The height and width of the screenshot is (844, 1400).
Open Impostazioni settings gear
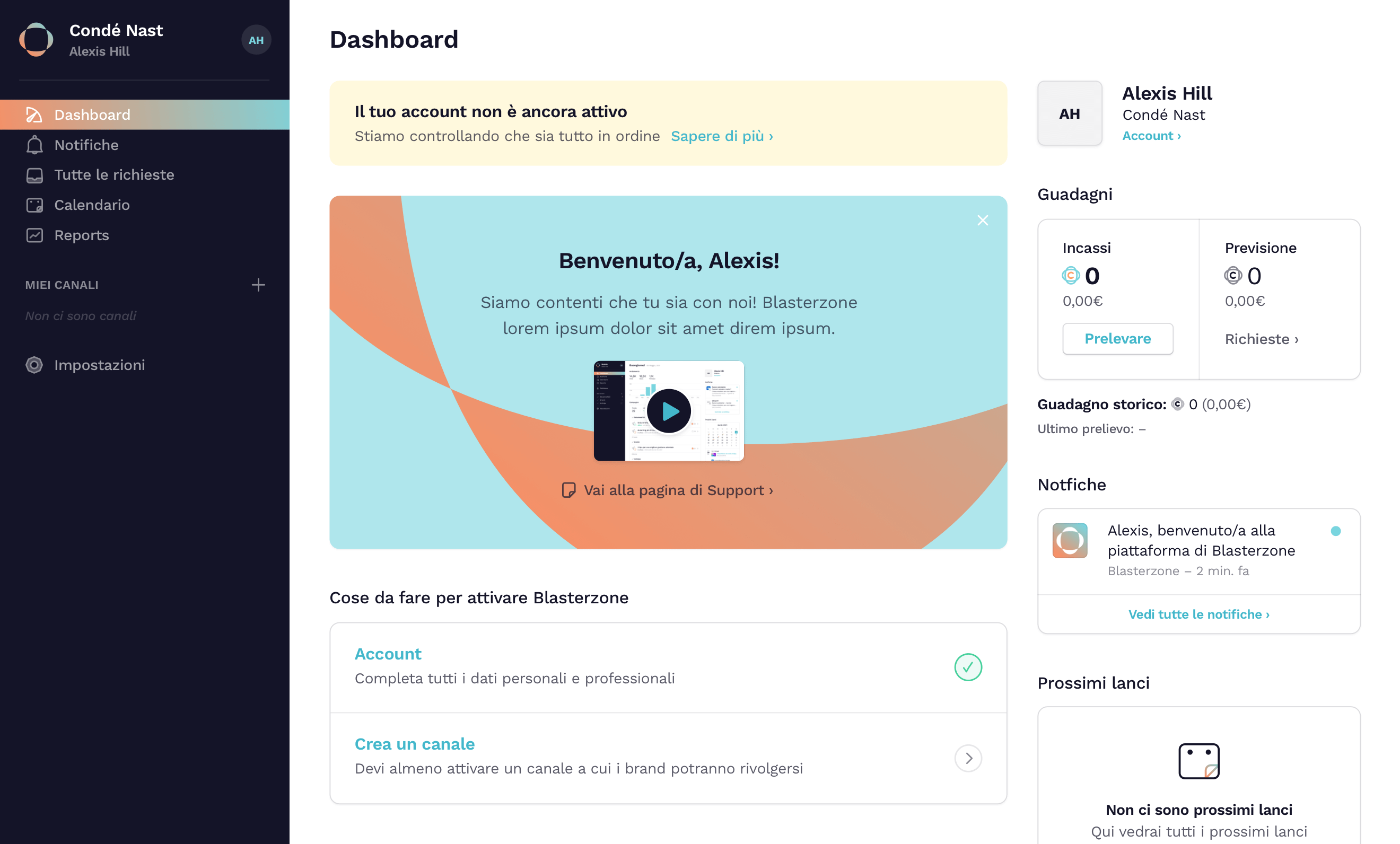(x=34, y=365)
